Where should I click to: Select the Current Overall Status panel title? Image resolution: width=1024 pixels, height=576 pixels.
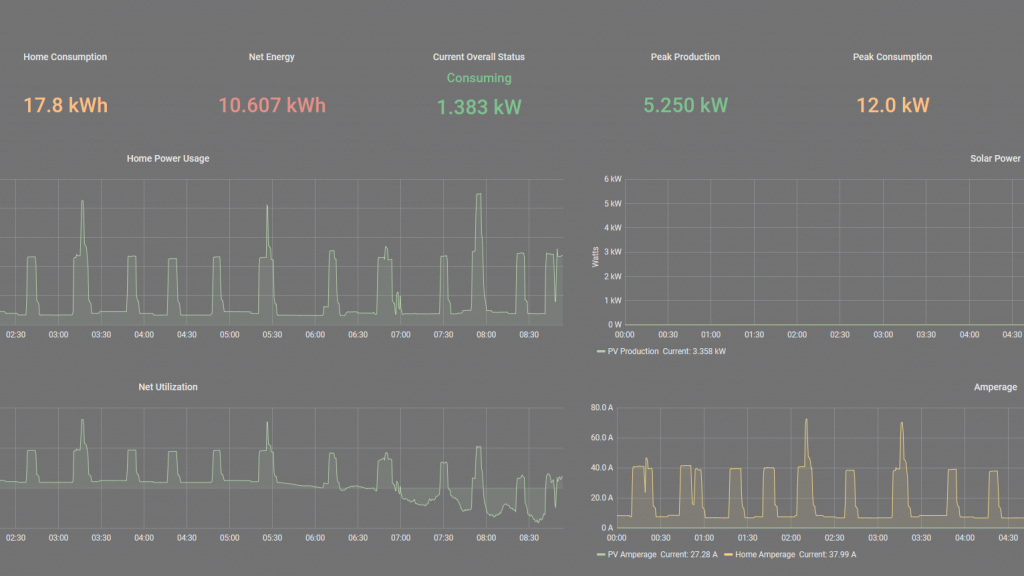[x=478, y=57]
